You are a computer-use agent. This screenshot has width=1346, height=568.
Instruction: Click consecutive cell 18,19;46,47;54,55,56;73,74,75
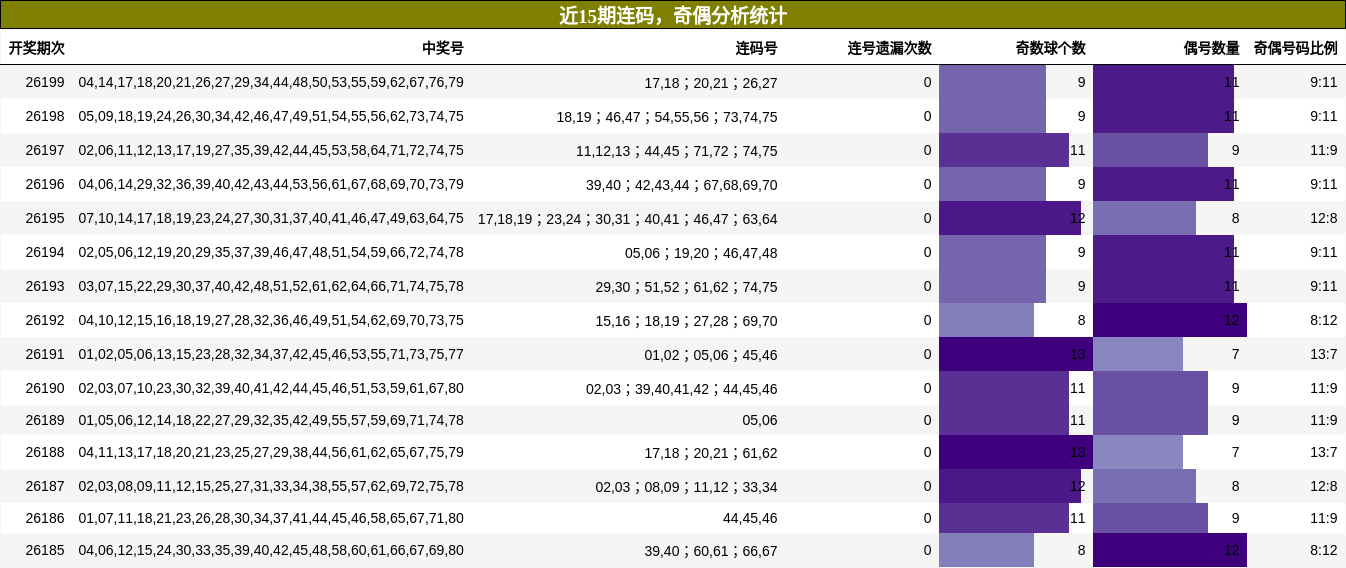667,117
